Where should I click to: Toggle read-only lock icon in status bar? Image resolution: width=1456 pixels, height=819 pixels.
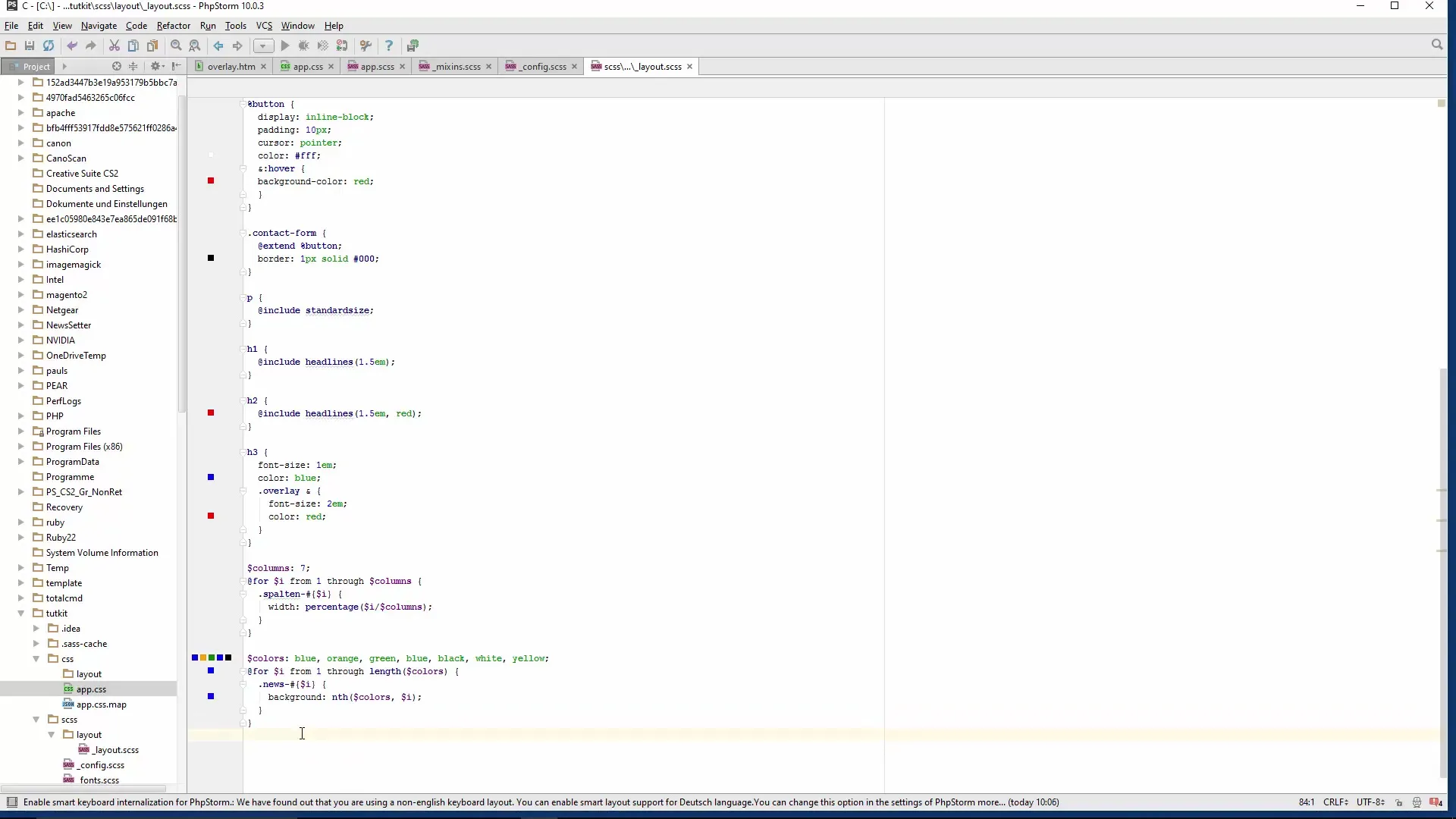[x=1398, y=802]
